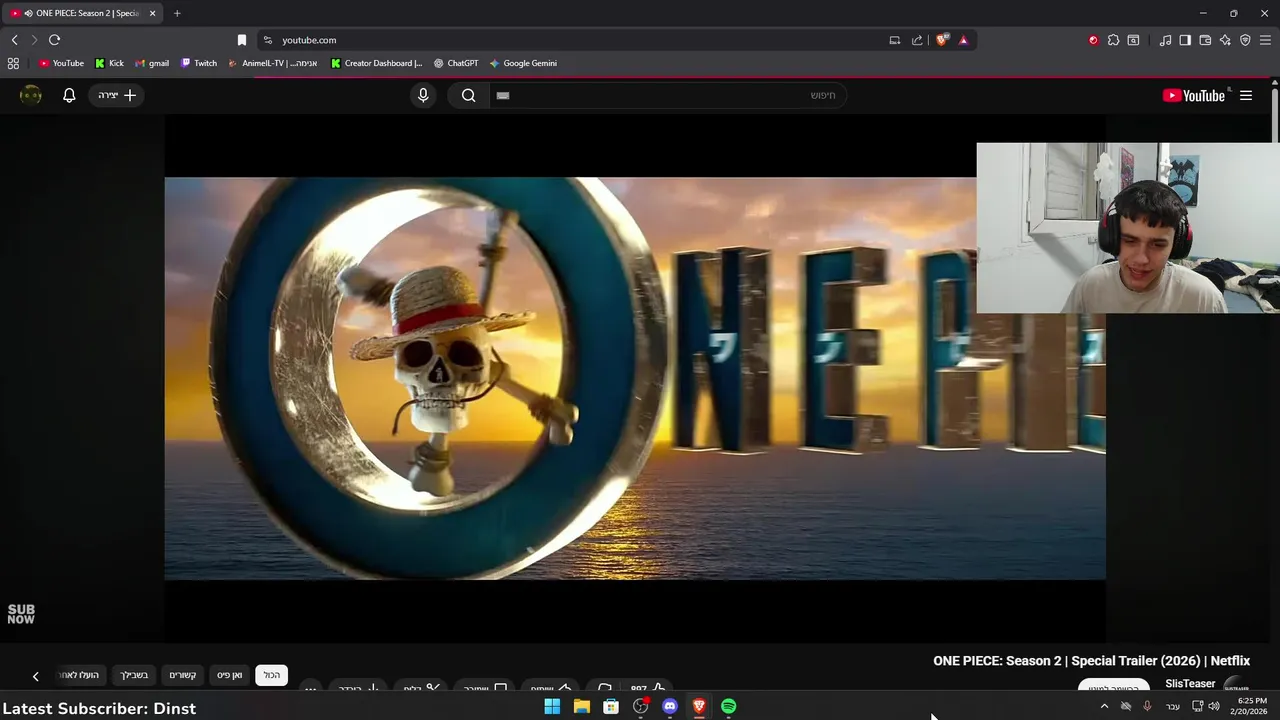Open the Leo AI sparkle icon
The width and height of the screenshot is (1280, 720).
point(1225,40)
